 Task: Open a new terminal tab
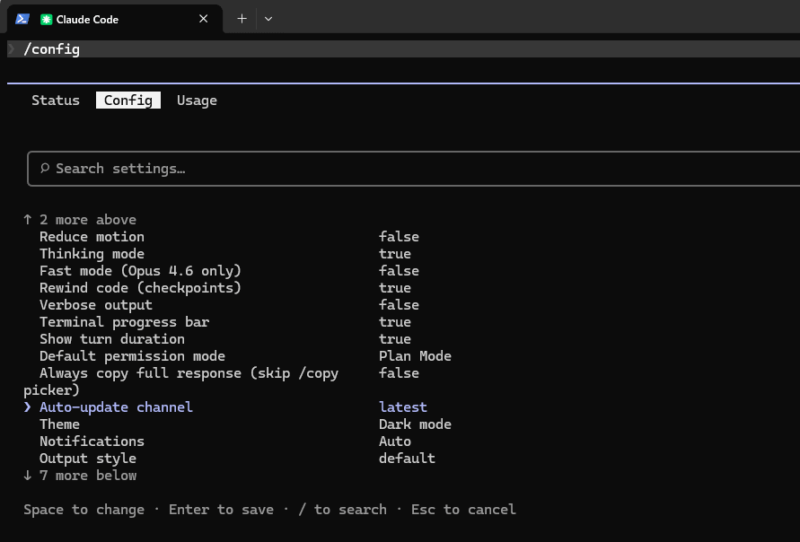[x=241, y=19]
